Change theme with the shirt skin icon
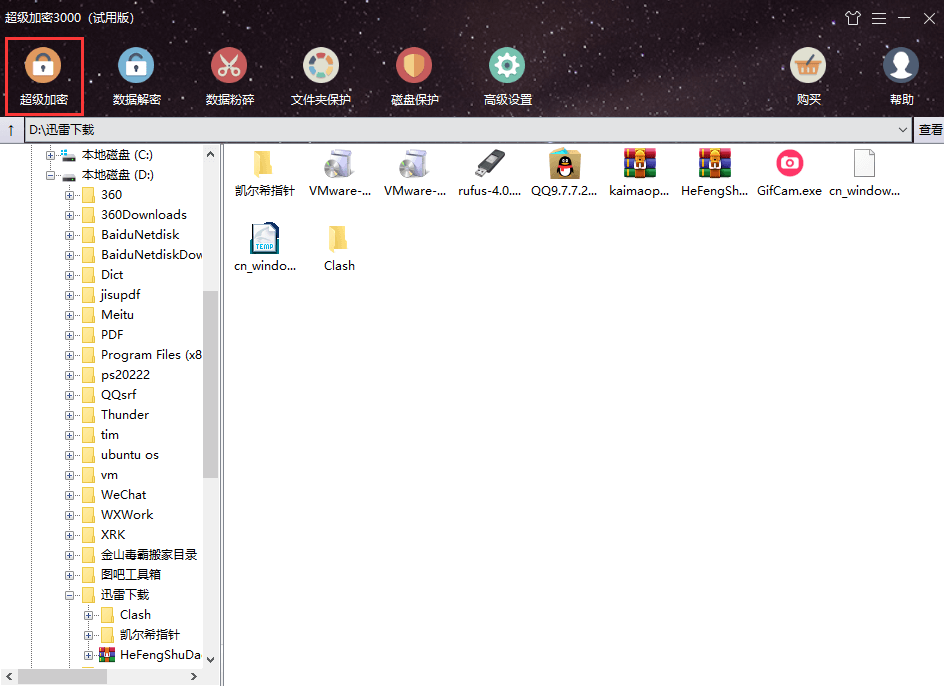Image resolution: width=944 pixels, height=686 pixels. 852,18
